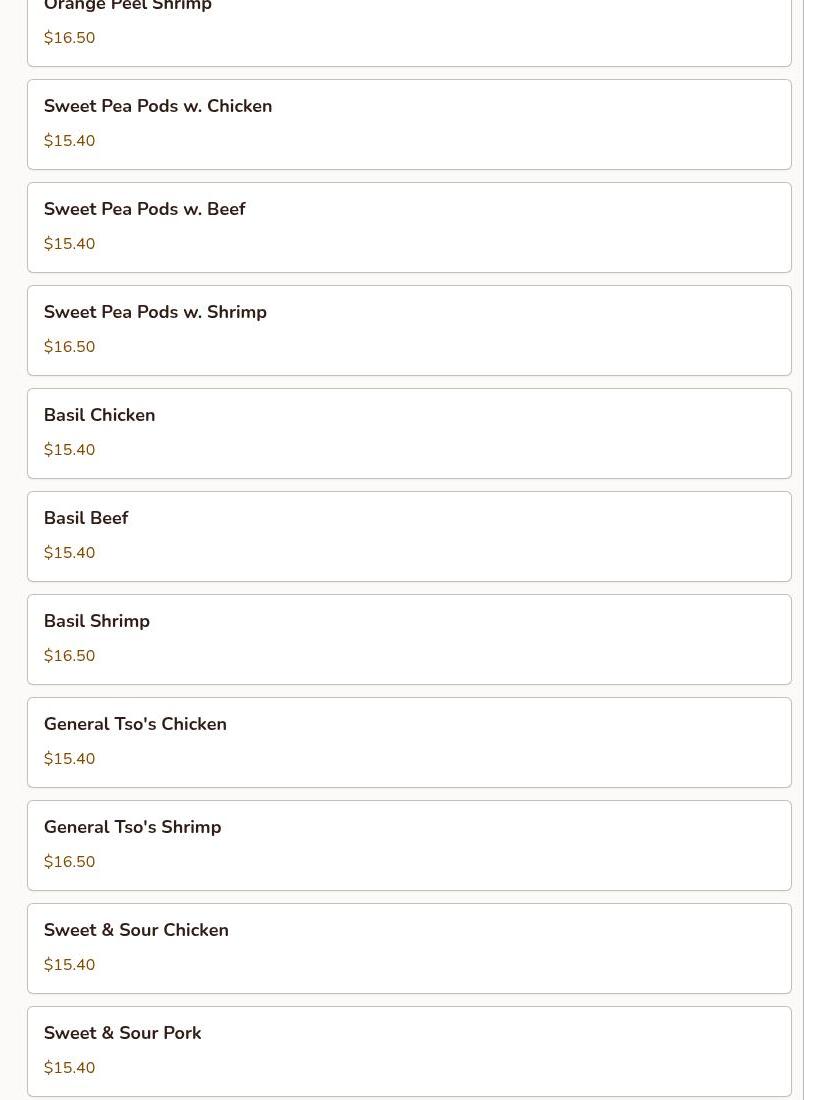Click price under General Tso's Chicken
This screenshot has width=824, height=1100.
(69, 759)
